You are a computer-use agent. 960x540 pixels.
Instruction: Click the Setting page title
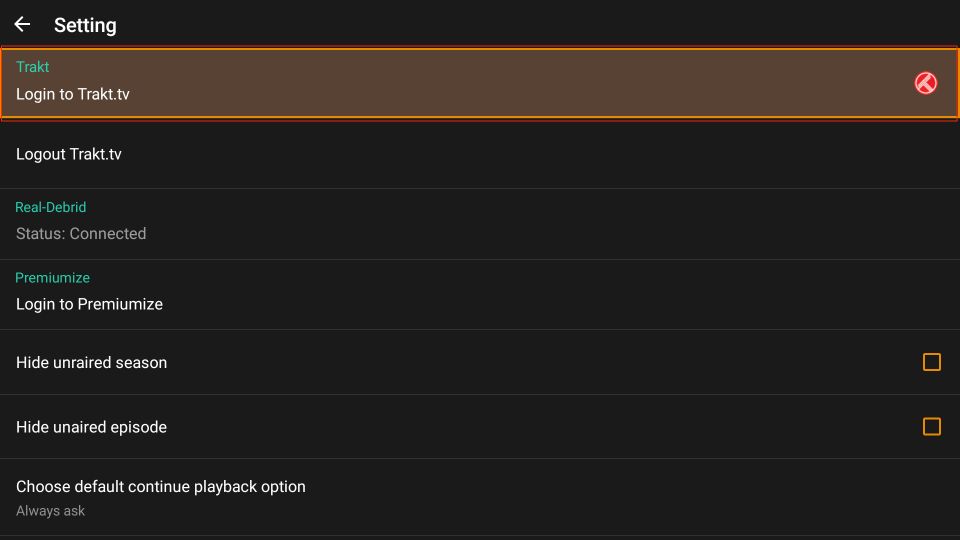(85, 25)
